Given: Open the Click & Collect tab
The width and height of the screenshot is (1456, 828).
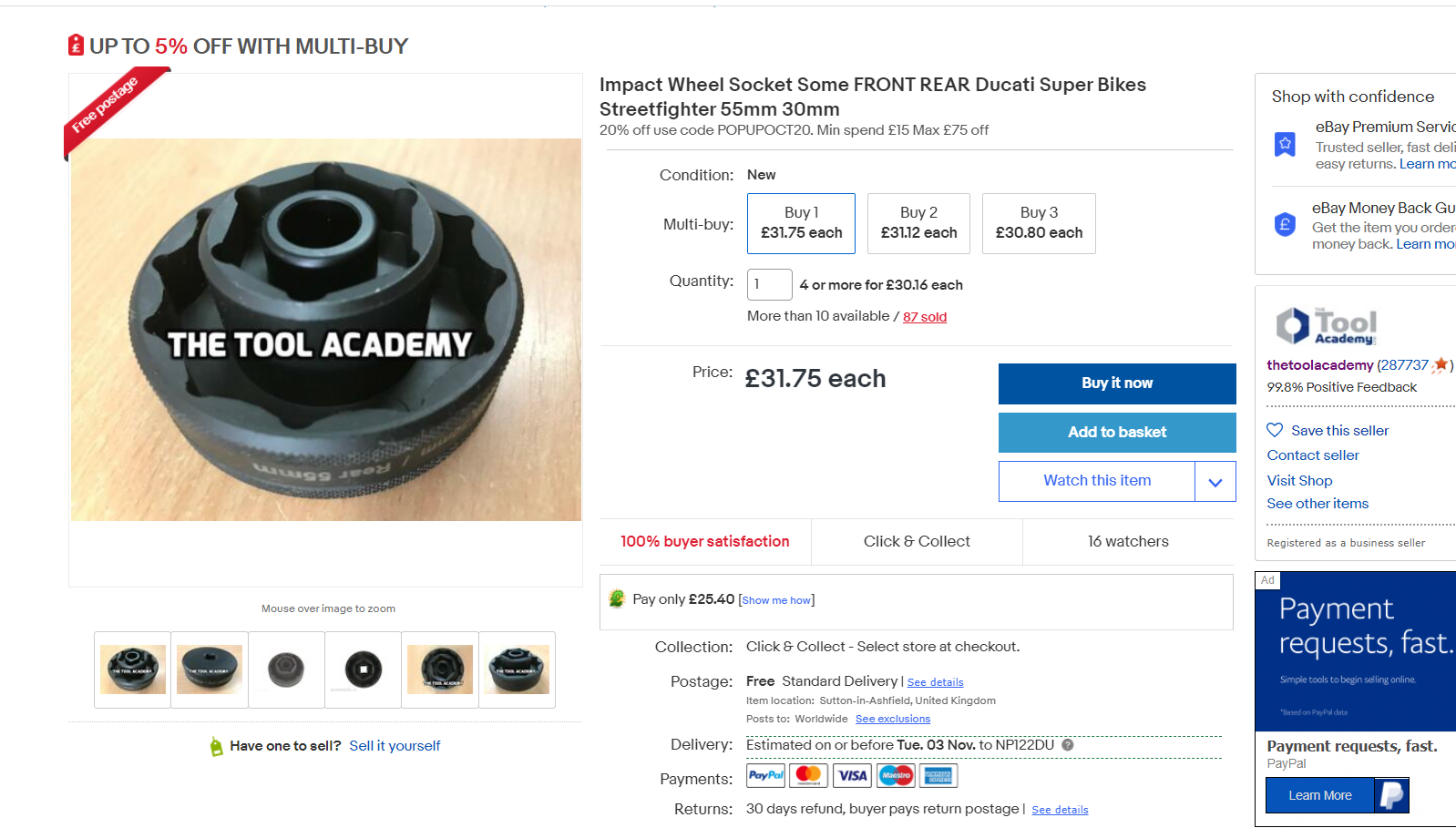Looking at the screenshot, I should point(917,541).
